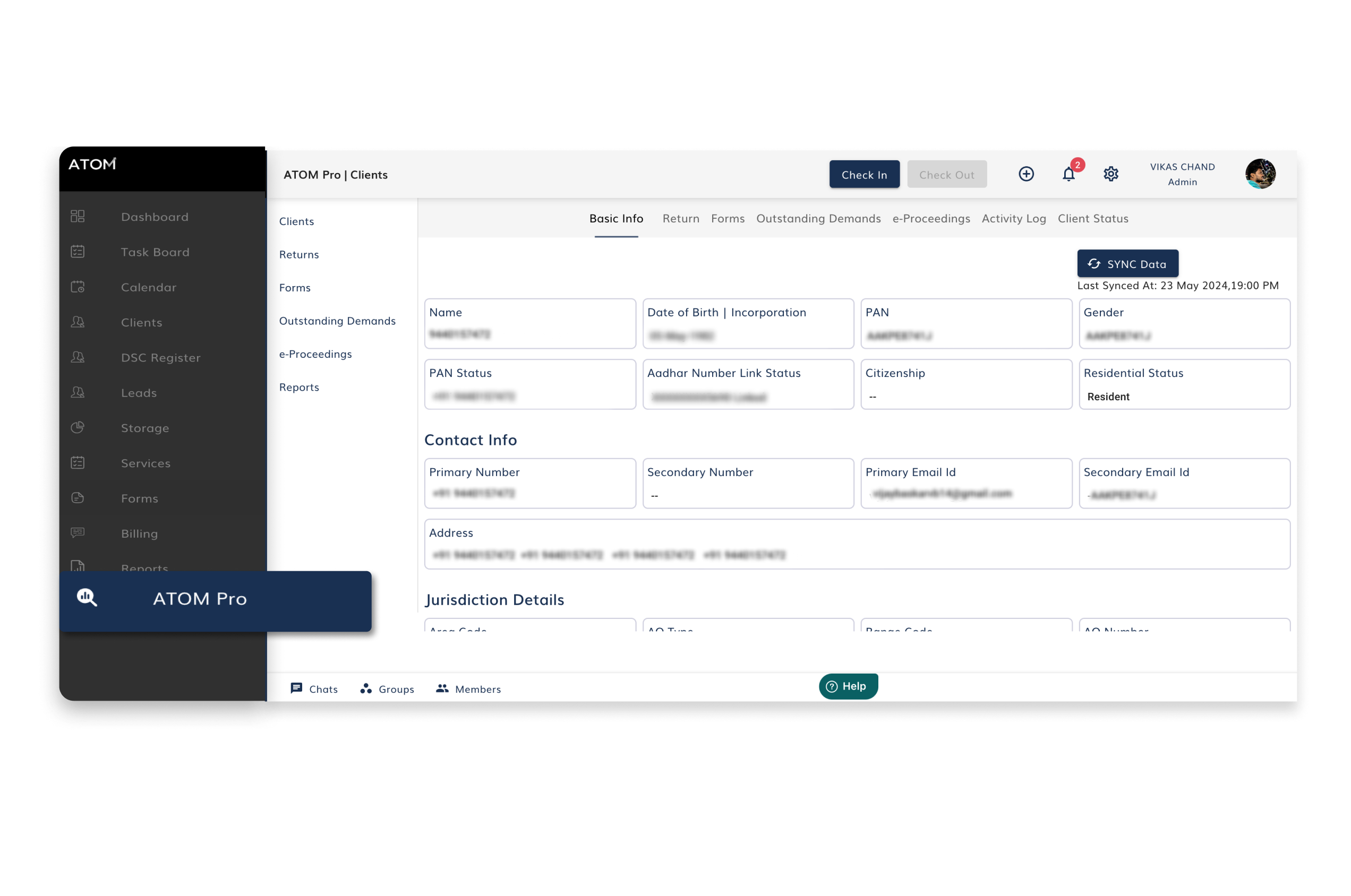Click the Address field
Screen dimensions: 1351x896
pyautogui.click(x=858, y=544)
